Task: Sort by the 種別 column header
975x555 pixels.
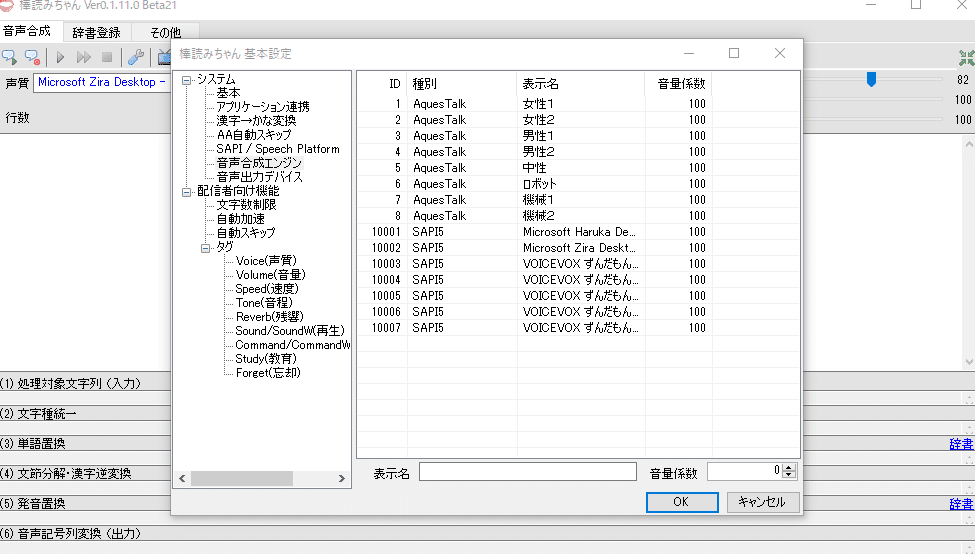Action: coord(462,84)
